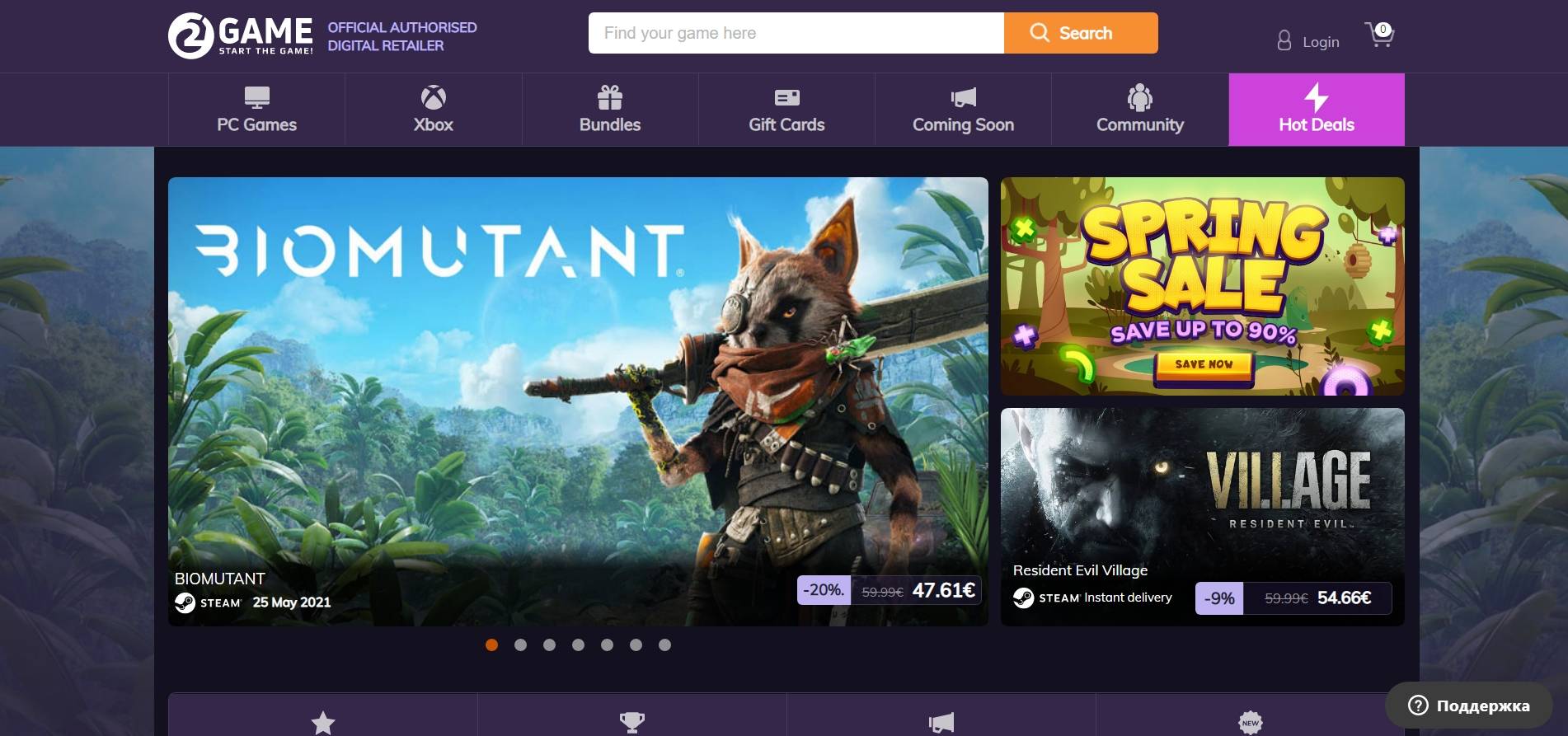Image resolution: width=1568 pixels, height=736 pixels.
Task: Open Coming Soon section
Action: 963,110
